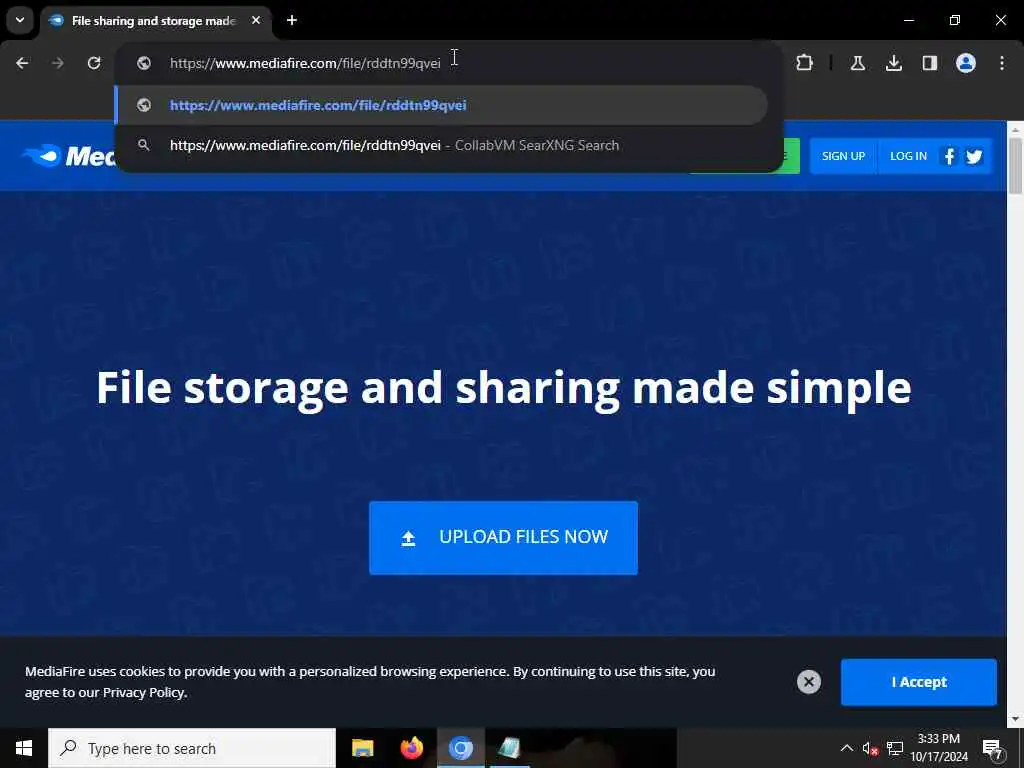Open the clock showing 3:33 PM

click(939, 748)
